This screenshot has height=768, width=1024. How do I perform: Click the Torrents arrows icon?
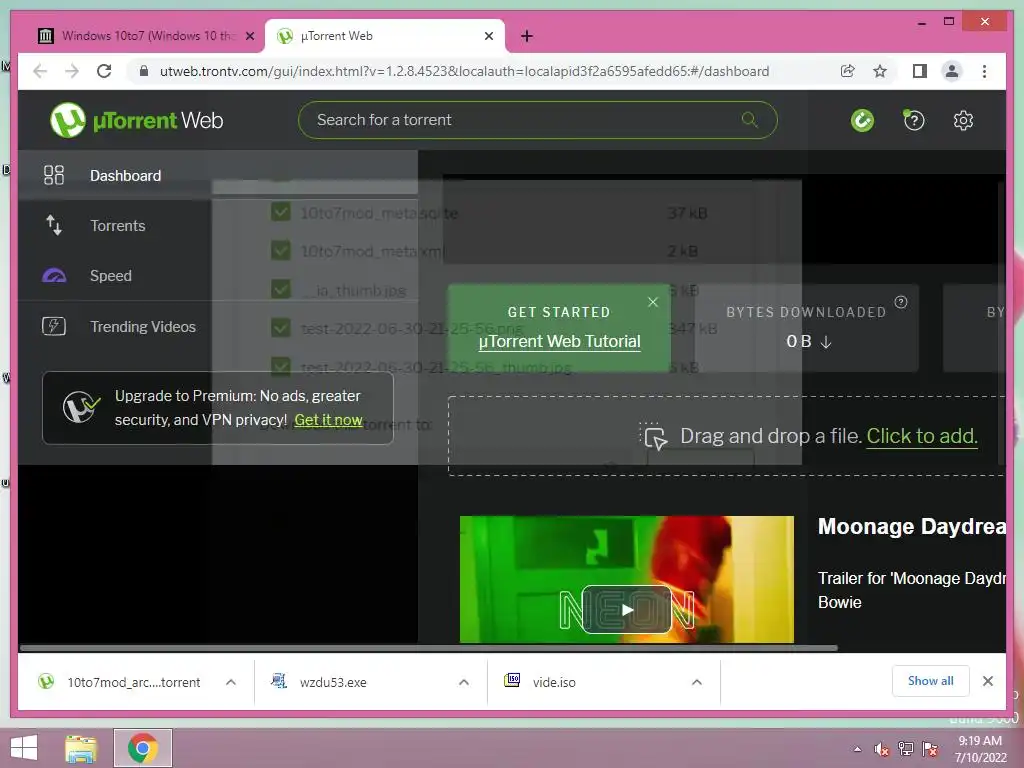tap(54, 225)
